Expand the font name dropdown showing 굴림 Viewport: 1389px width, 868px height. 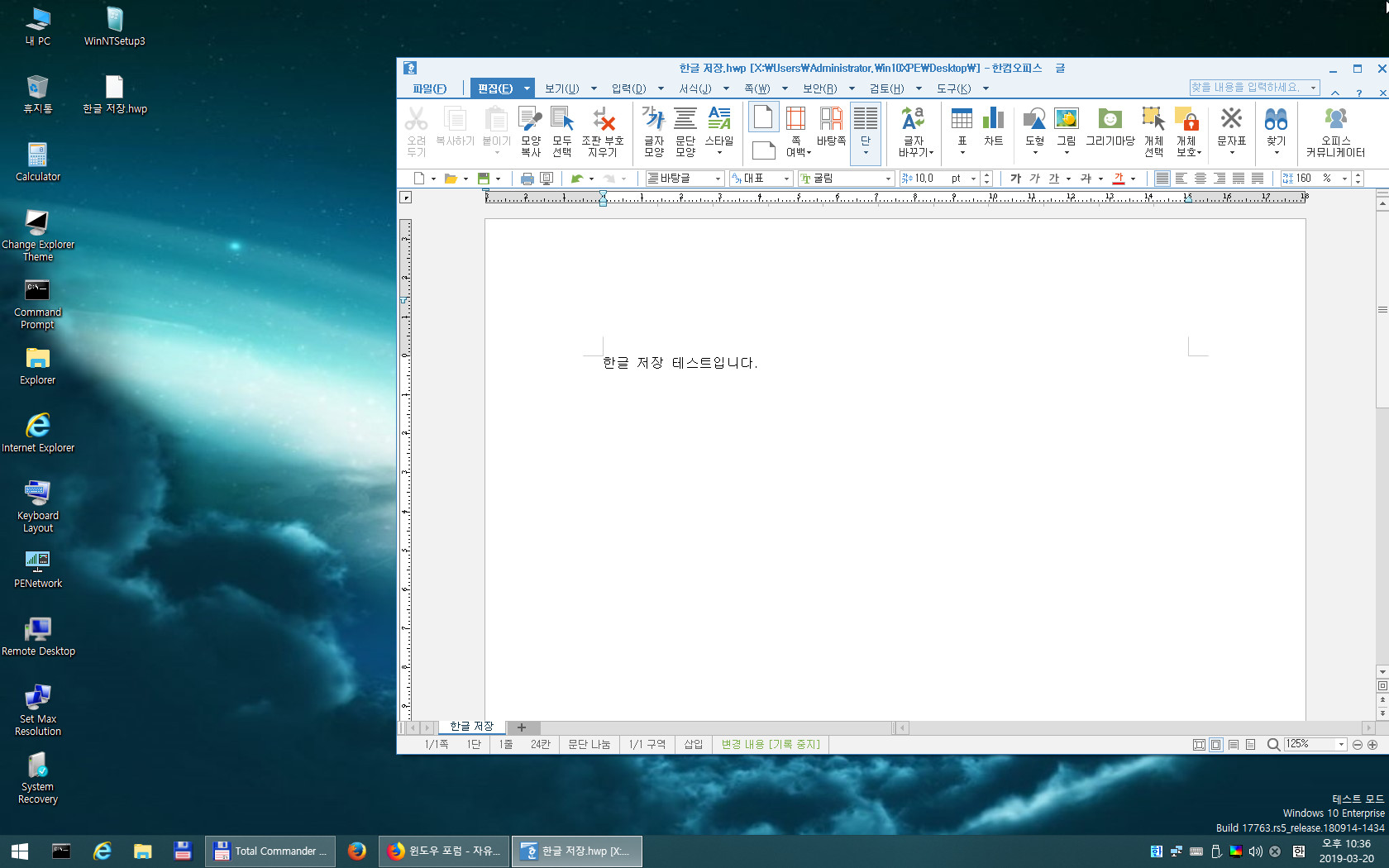click(889, 179)
